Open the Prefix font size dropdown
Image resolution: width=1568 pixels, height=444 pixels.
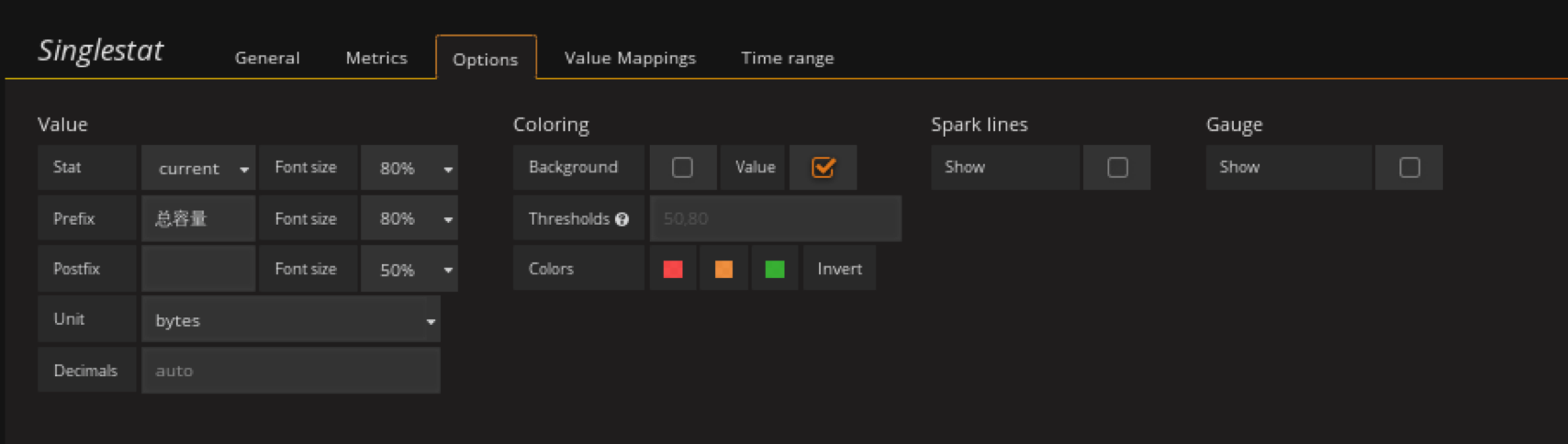(409, 219)
